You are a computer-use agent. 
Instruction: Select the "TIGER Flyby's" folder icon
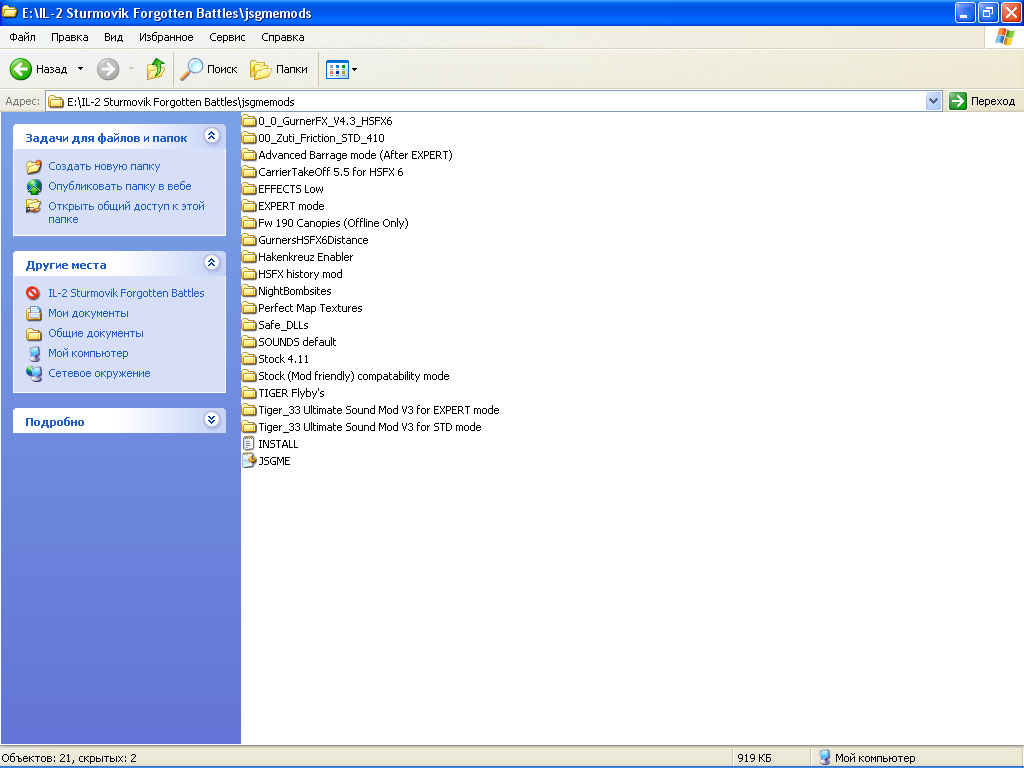(249, 392)
